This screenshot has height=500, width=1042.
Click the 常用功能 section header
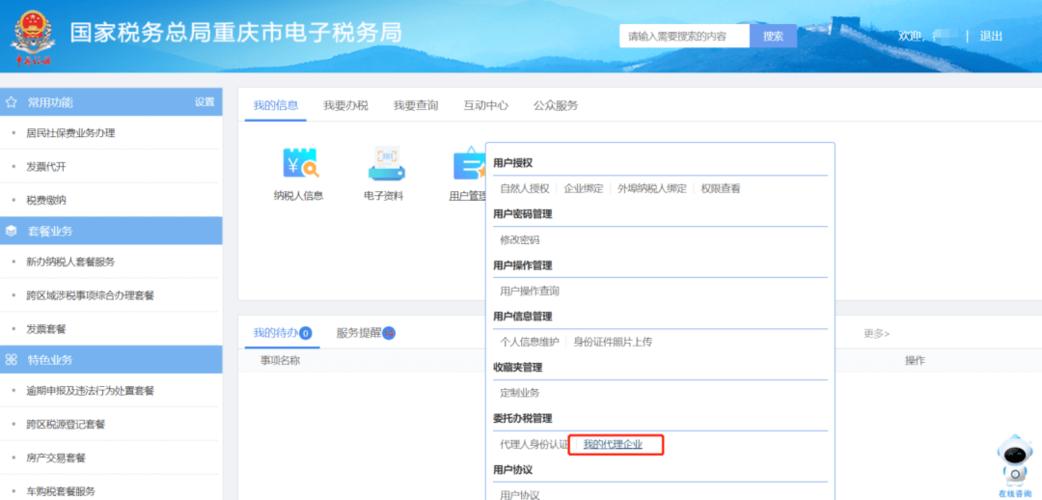click(111, 102)
